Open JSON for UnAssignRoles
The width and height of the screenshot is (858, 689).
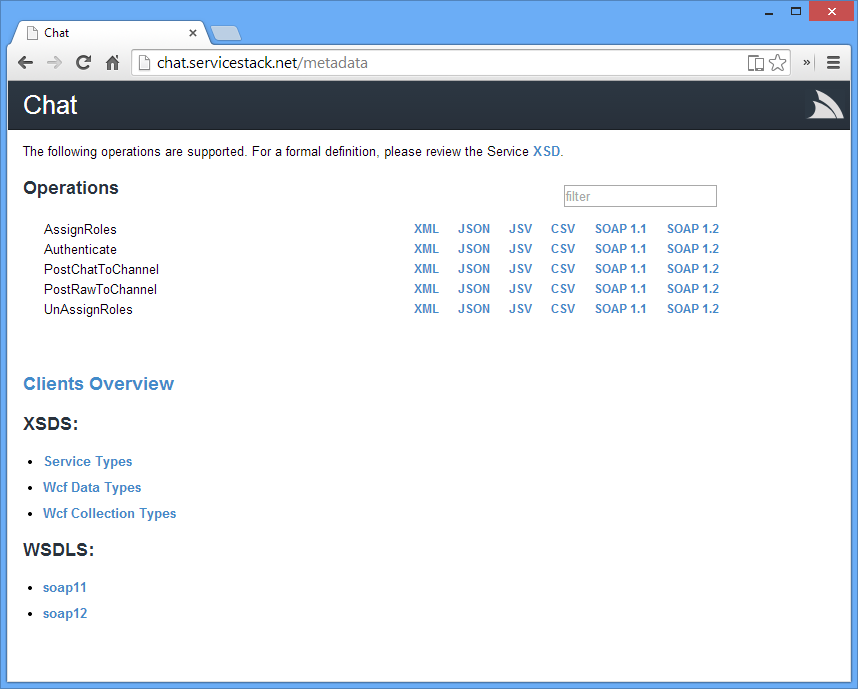tap(474, 309)
